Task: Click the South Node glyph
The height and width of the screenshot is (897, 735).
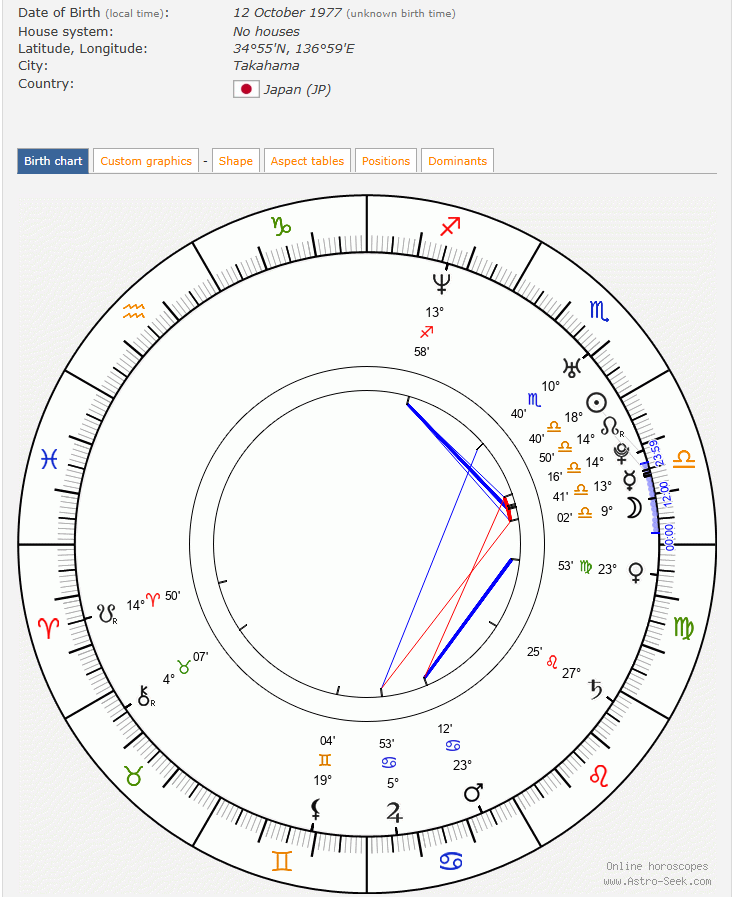Action: pyautogui.click(x=107, y=614)
